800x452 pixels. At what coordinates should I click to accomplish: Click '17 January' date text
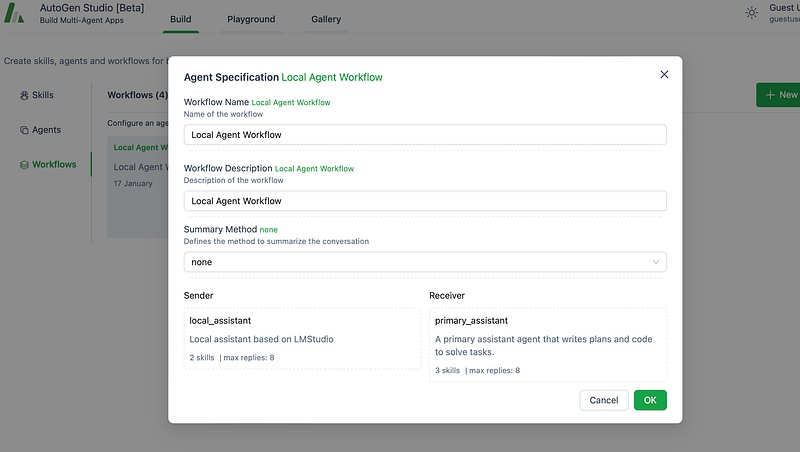click(x=133, y=184)
